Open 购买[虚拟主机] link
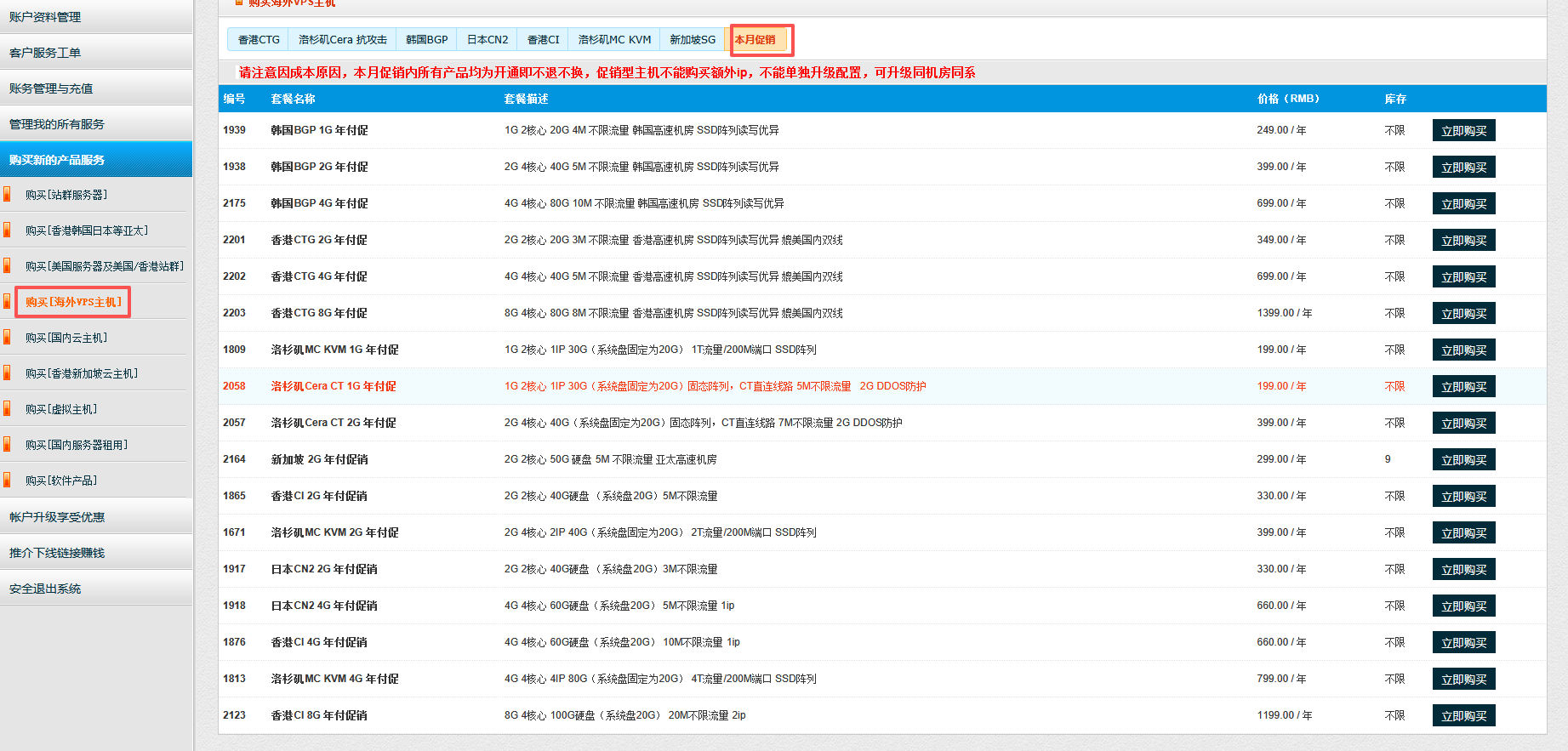 pyautogui.click(x=61, y=409)
